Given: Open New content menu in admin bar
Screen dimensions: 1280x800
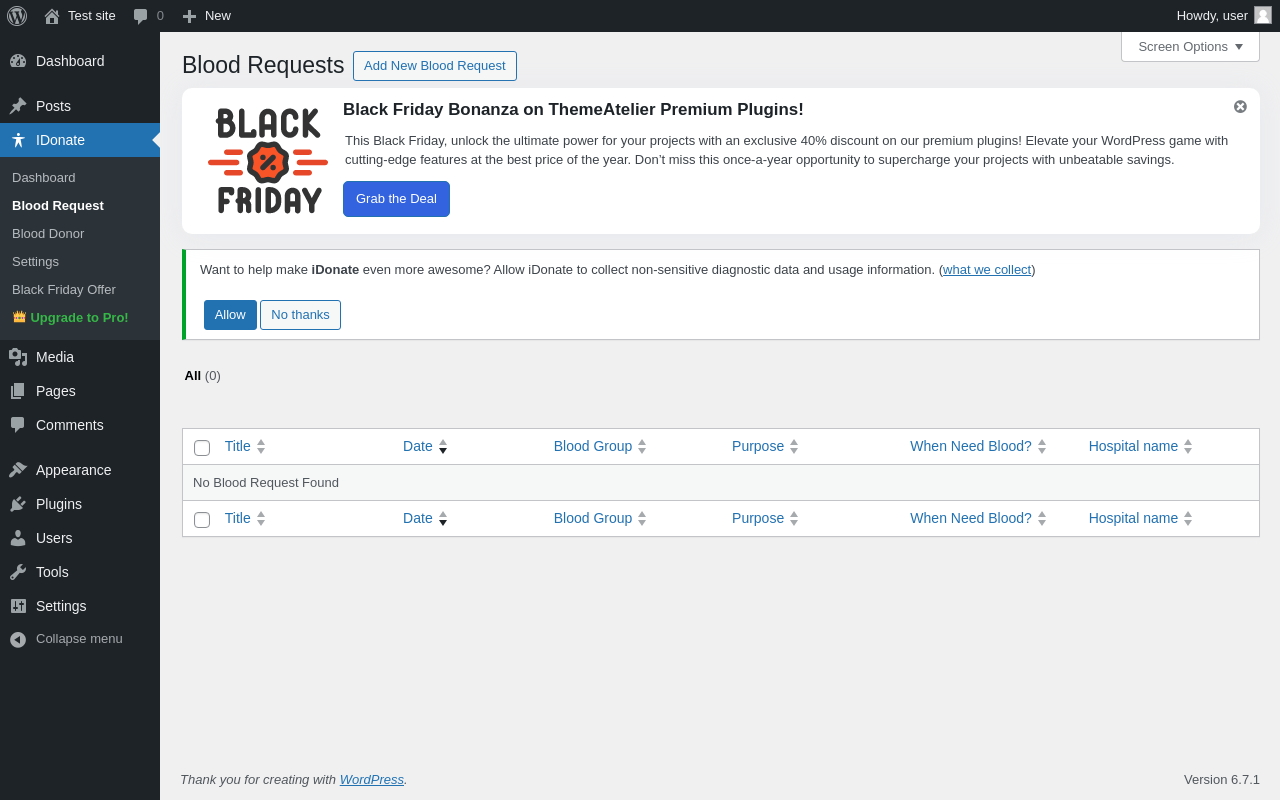Looking at the screenshot, I should (x=207, y=16).
